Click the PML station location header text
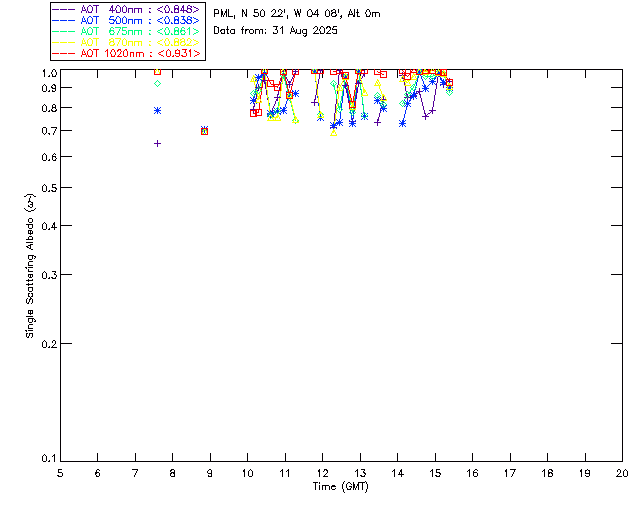Image resolution: width=640 pixels, height=512 pixels. click(x=296, y=14)
